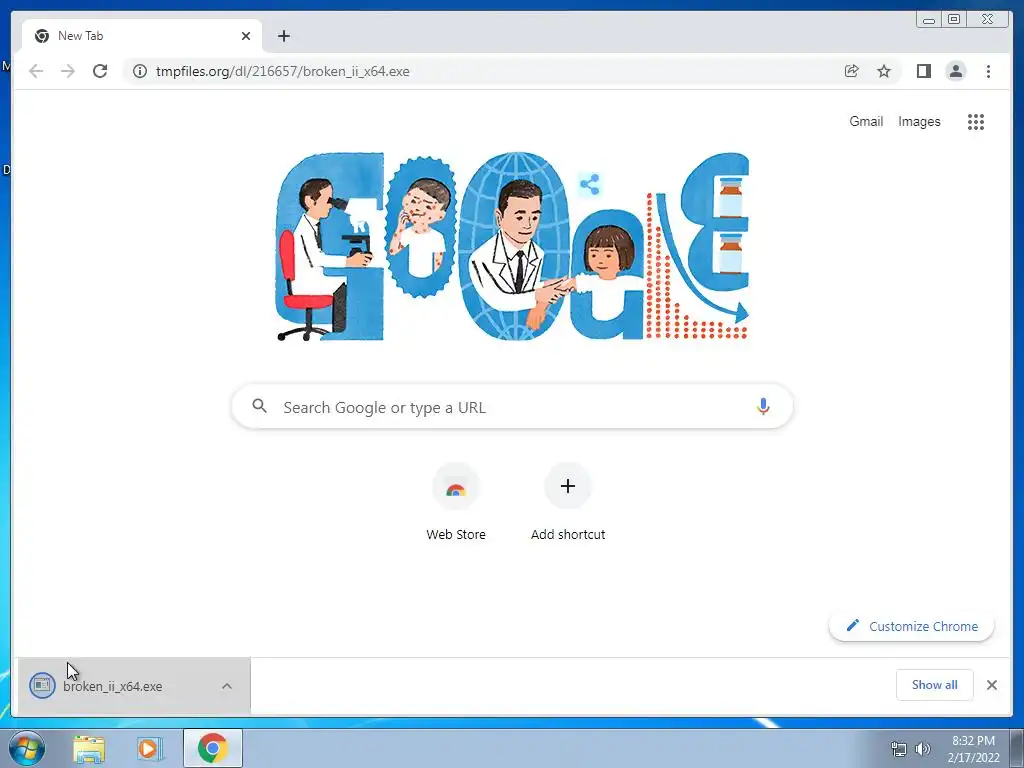The height and width of the screenshot is (768, 1024).
Task: Restore down the Chrome window
Action: 954,20
